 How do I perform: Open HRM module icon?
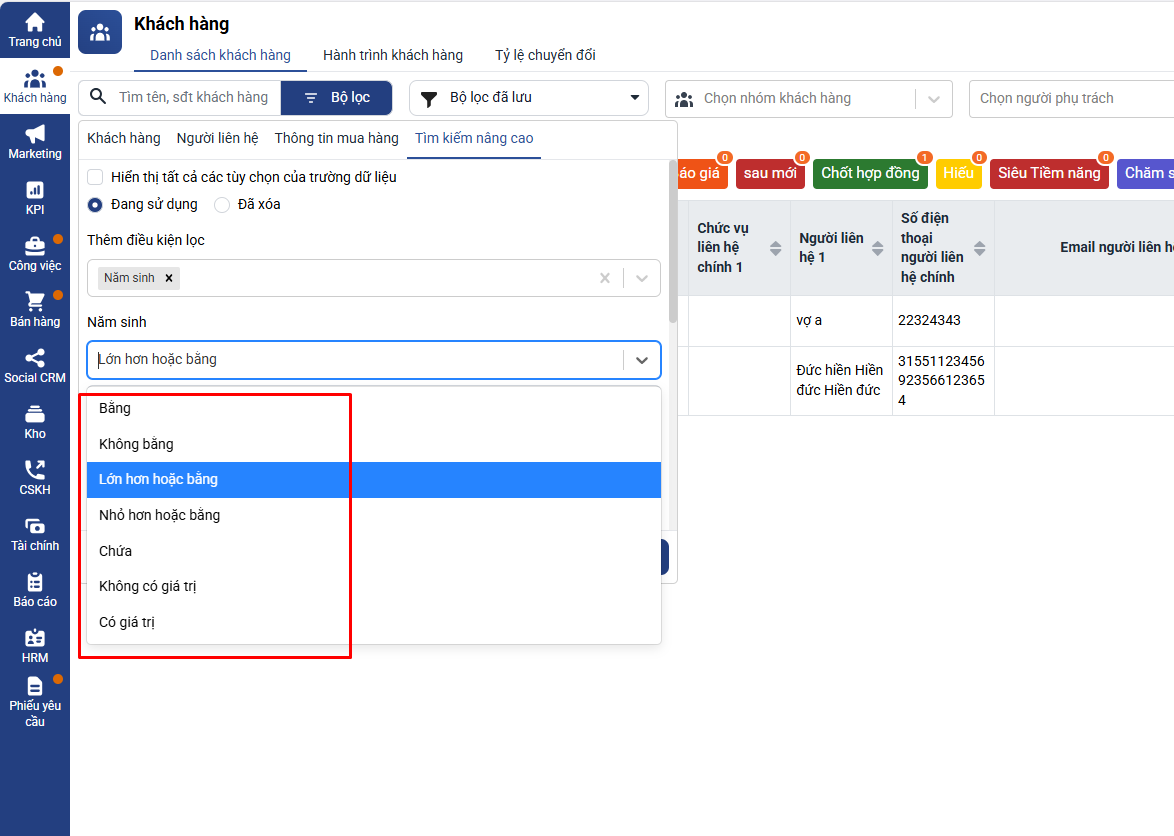[34, 638]
